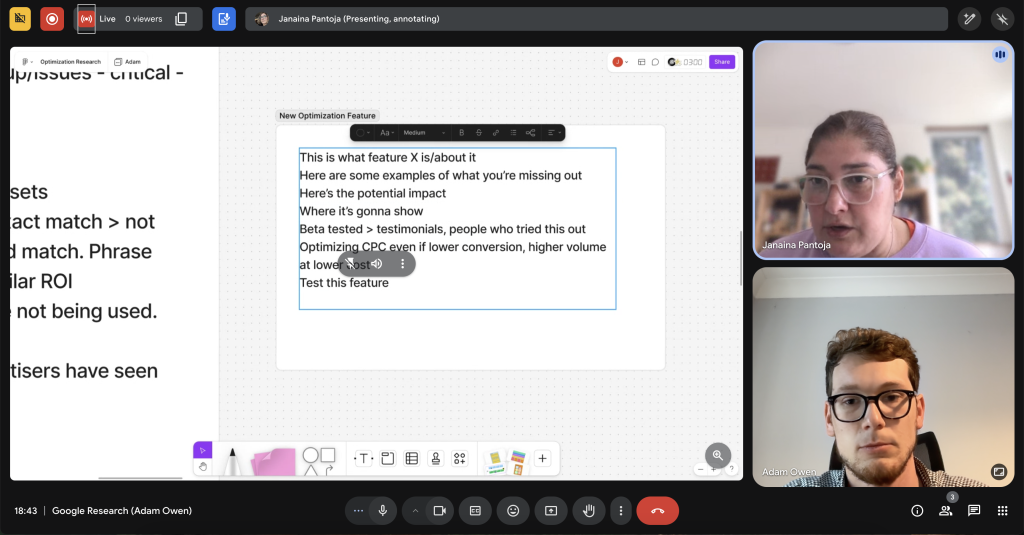Click the purple Share button

pos(721,62)
